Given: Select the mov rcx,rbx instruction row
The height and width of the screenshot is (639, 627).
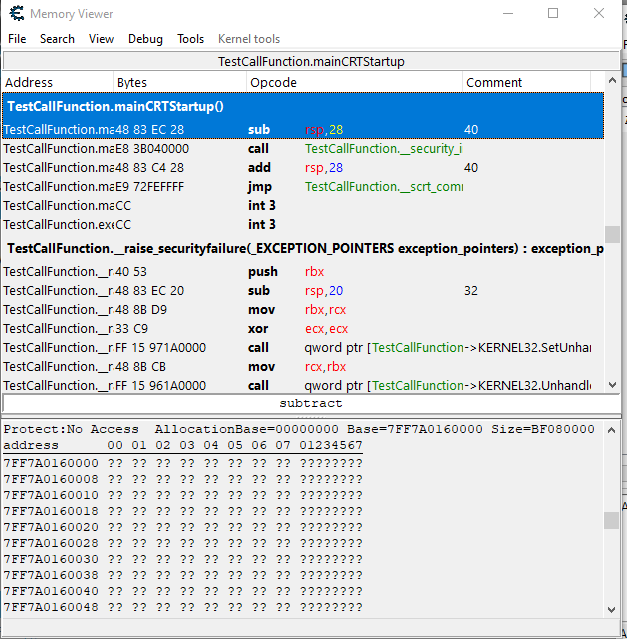Looking at the screenshot, I should [x=303, y=366].
